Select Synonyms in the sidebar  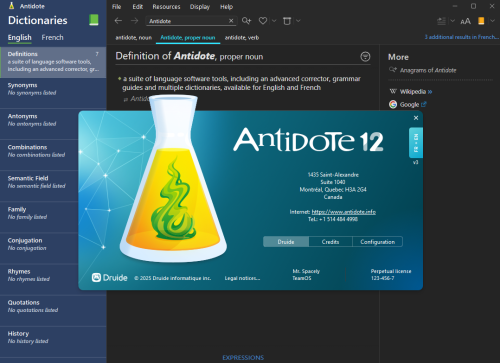point(53,93)
